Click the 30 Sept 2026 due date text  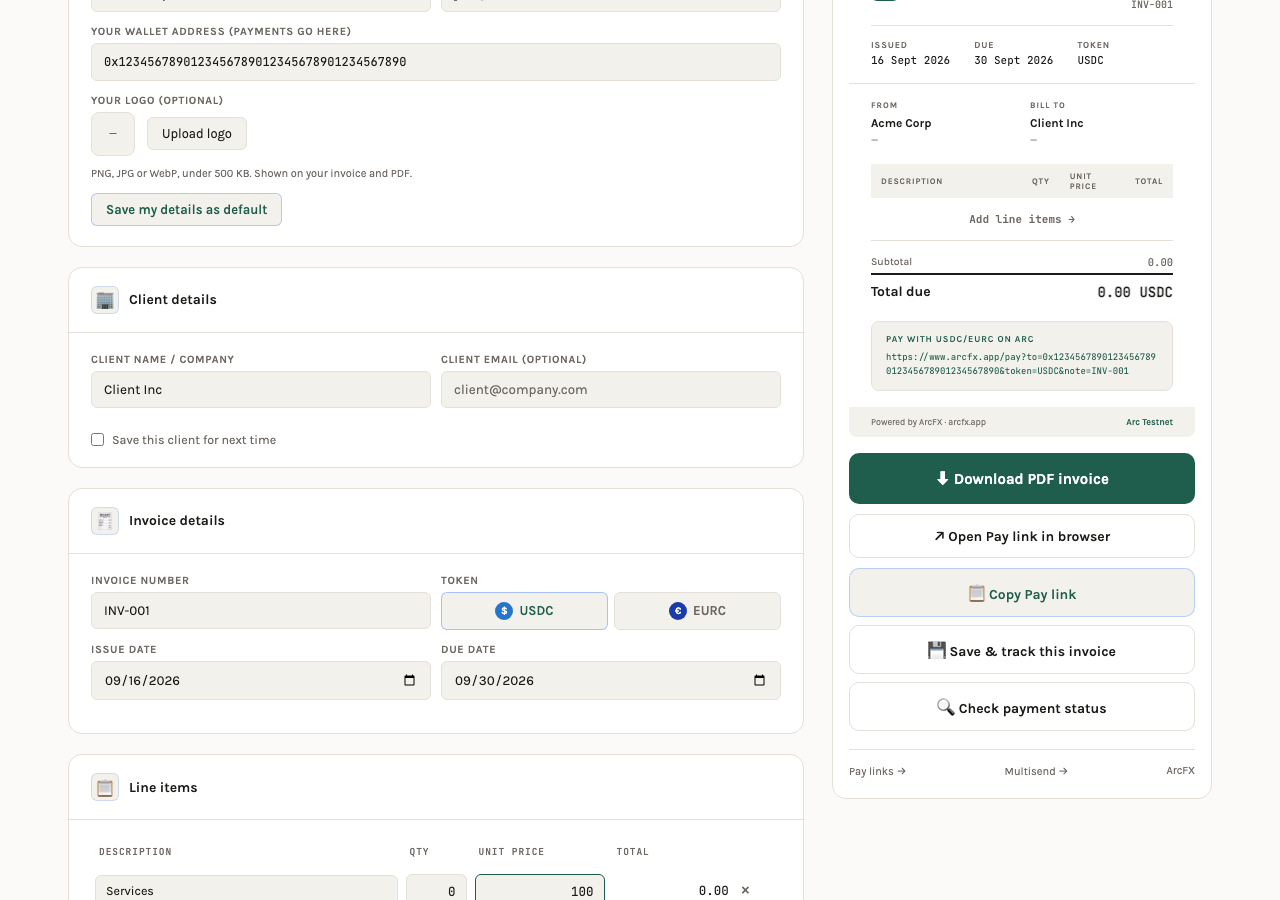(x=1014, y=60)
